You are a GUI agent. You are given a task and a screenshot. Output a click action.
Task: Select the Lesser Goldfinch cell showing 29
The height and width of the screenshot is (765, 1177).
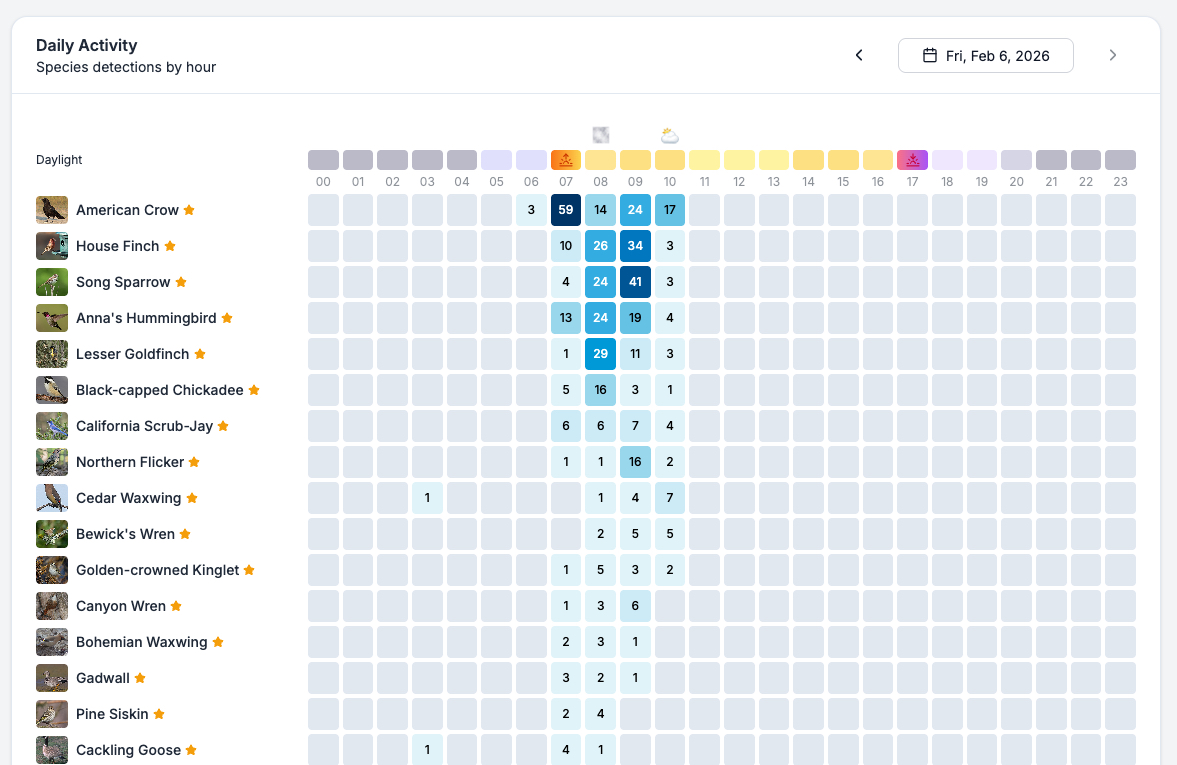click(x=601, y=354)
